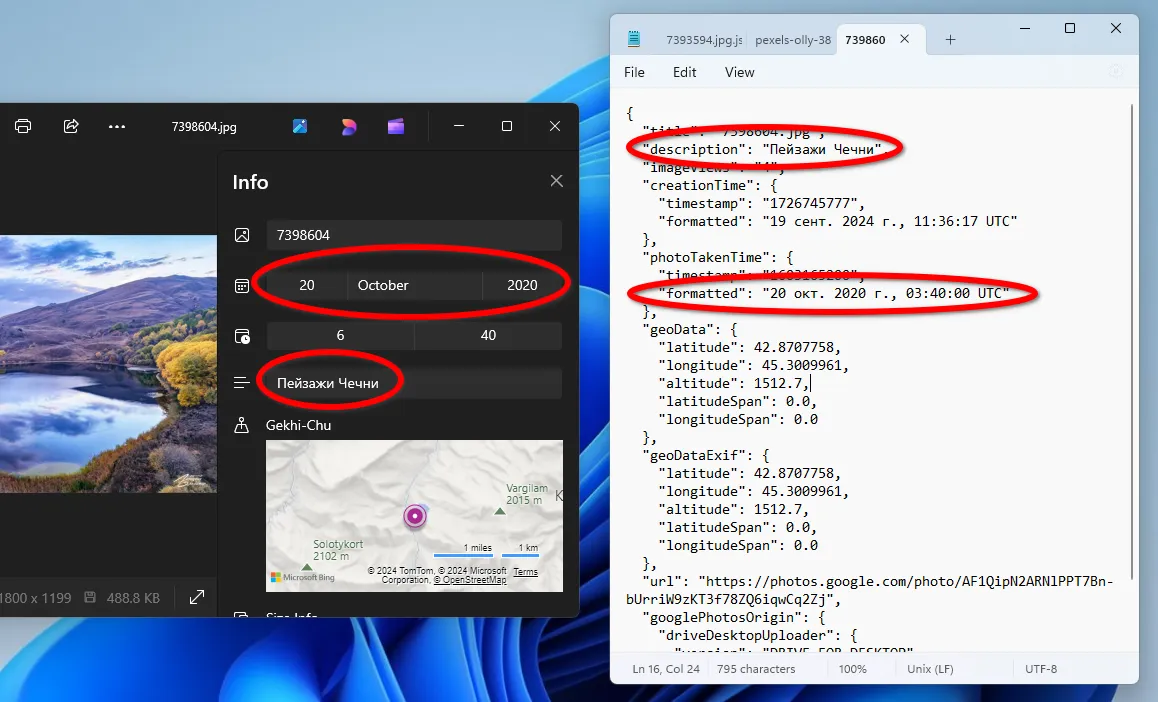Switch to the 7393594.jpg.js tab
The width and height of the screenshot is (1158, 702).
(x=703, y=40)
